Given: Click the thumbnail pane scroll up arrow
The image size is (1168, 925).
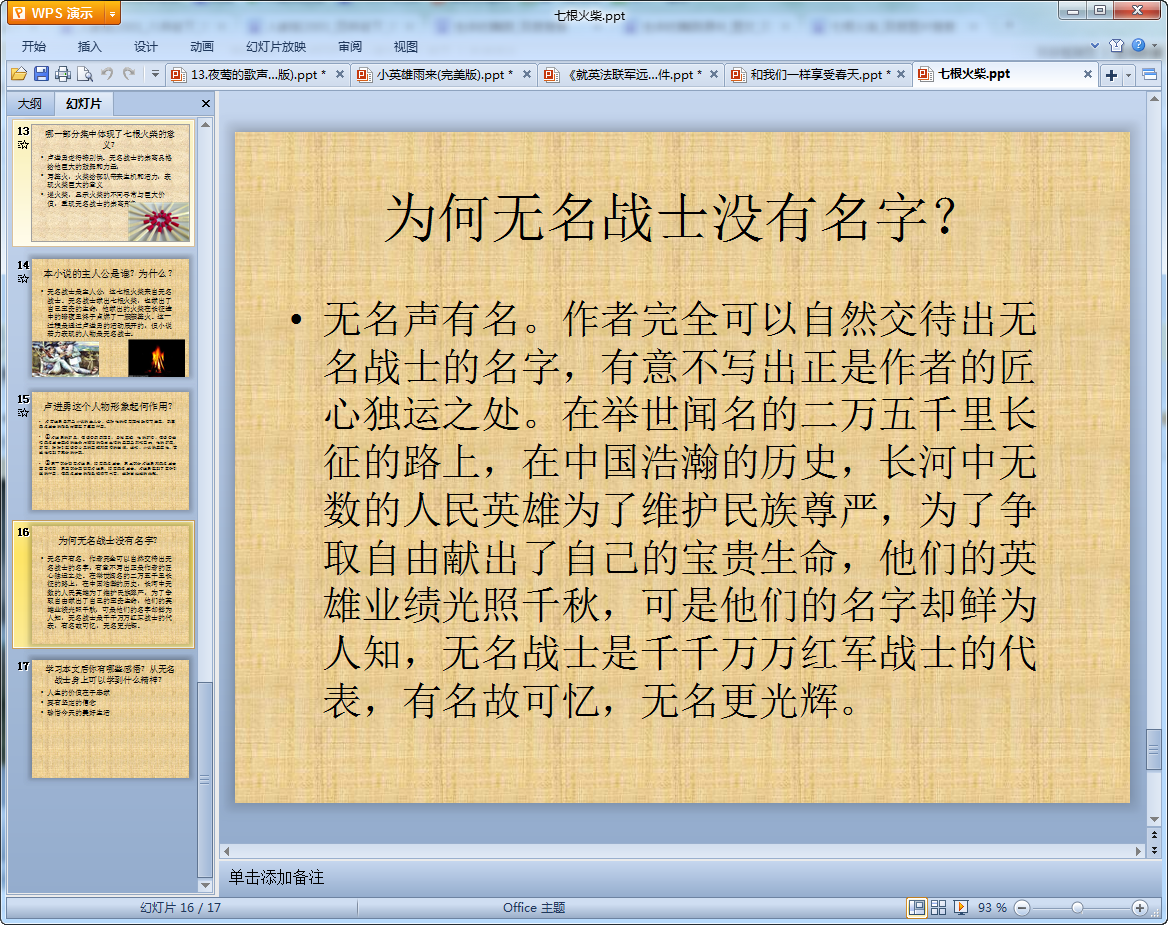Looking at the screenshot, I should pos(205,124).
